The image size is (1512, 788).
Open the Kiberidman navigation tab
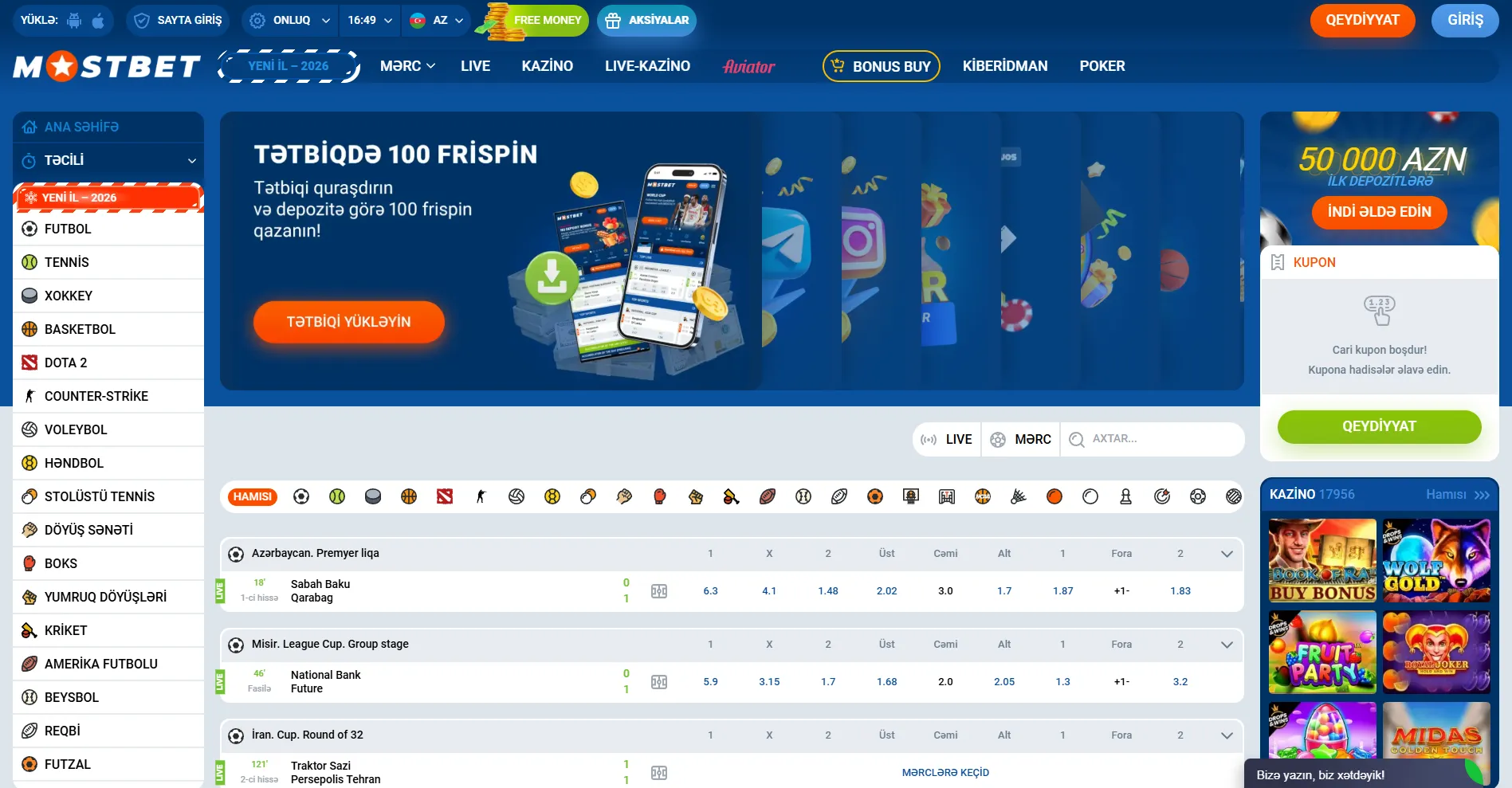(x=1005, y=66)
